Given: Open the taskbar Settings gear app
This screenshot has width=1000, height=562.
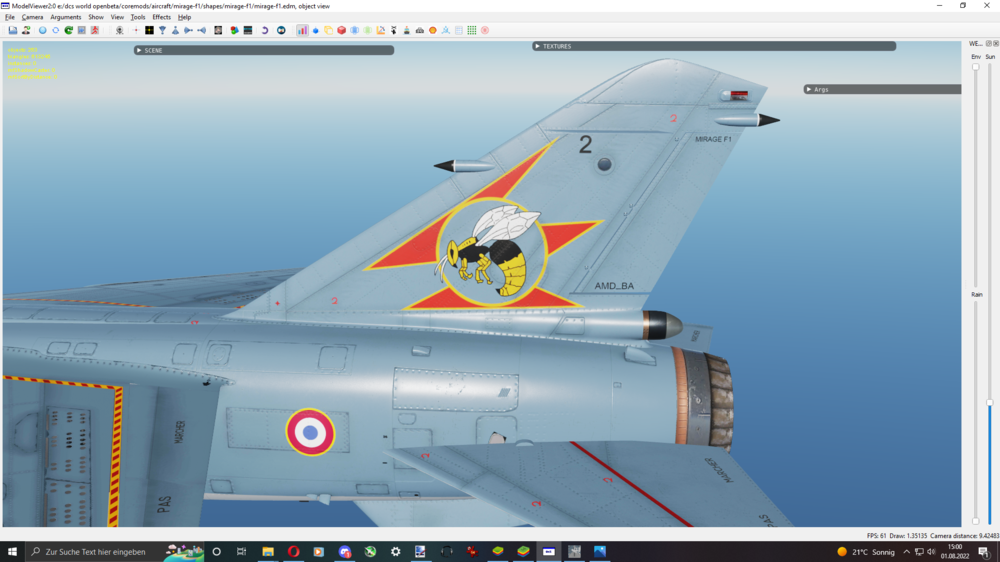Looking at the screenshot, I should (395, 552).
